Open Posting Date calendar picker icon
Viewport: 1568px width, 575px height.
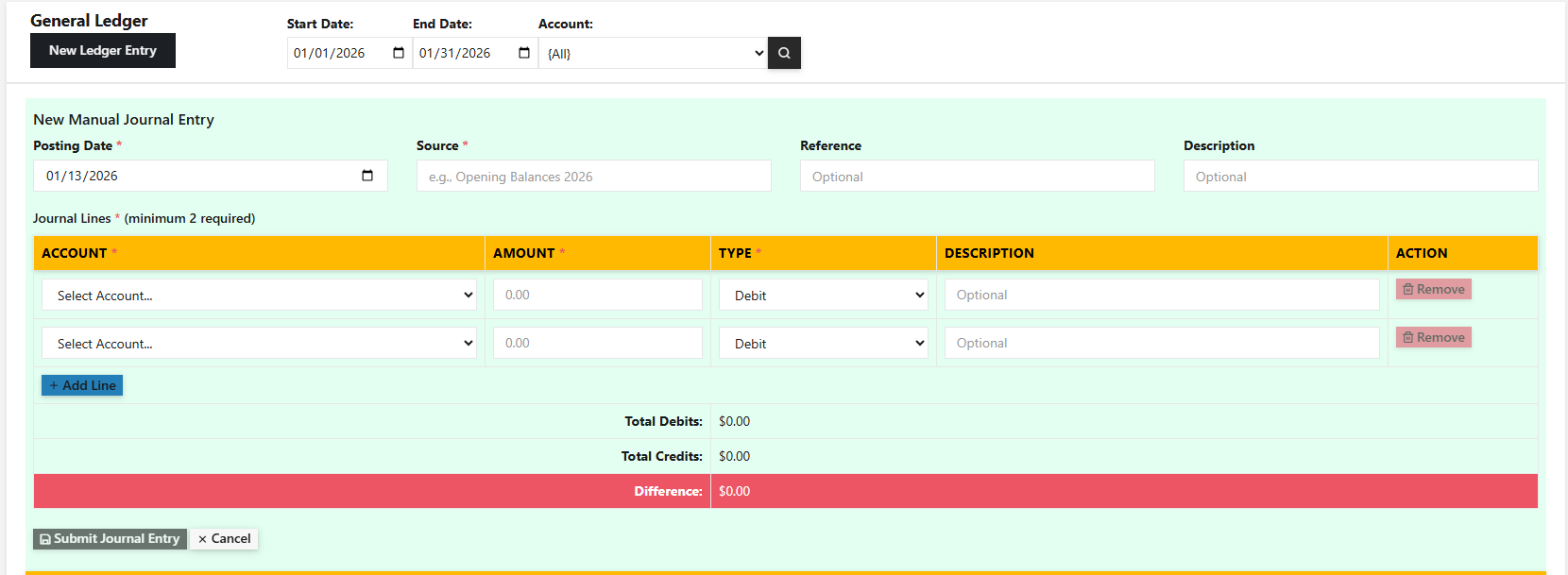click(x=367, y=176)
